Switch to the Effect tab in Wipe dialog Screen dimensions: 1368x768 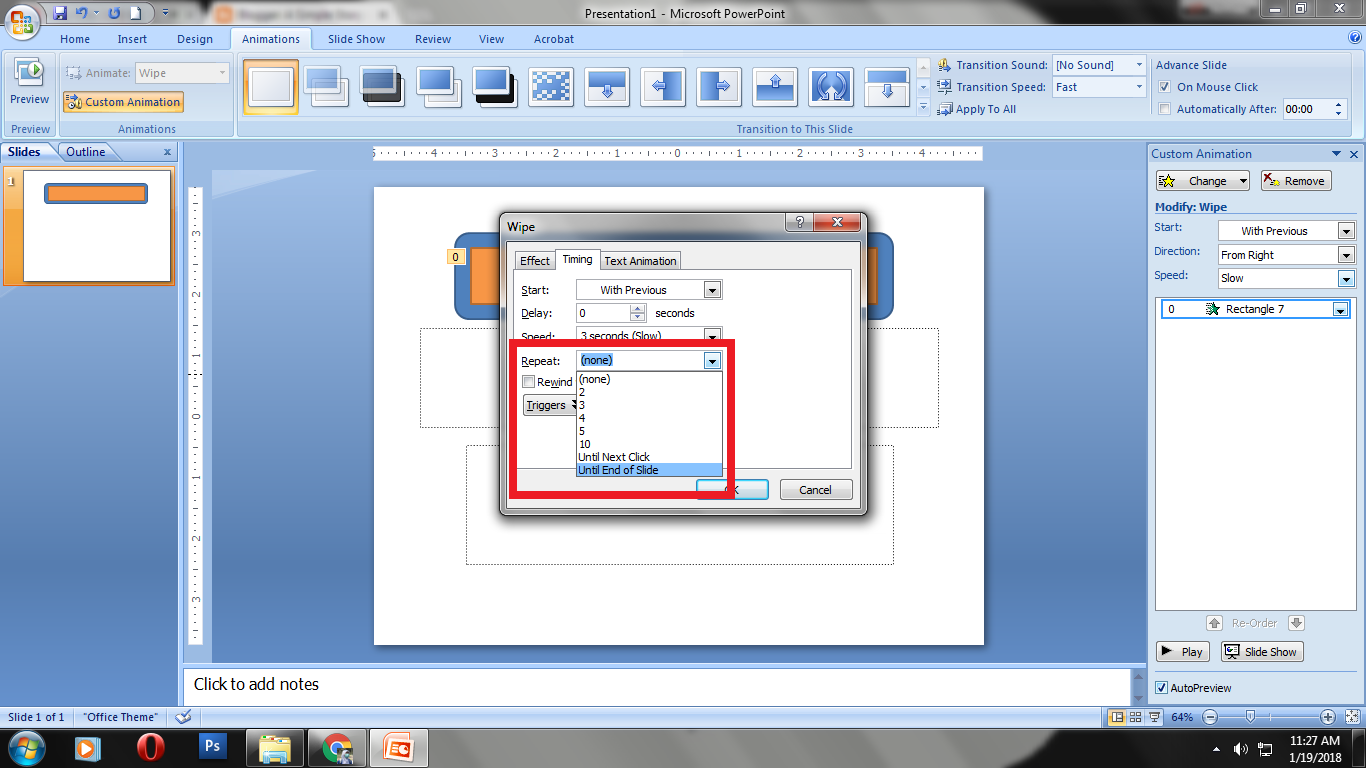[534, 260]
